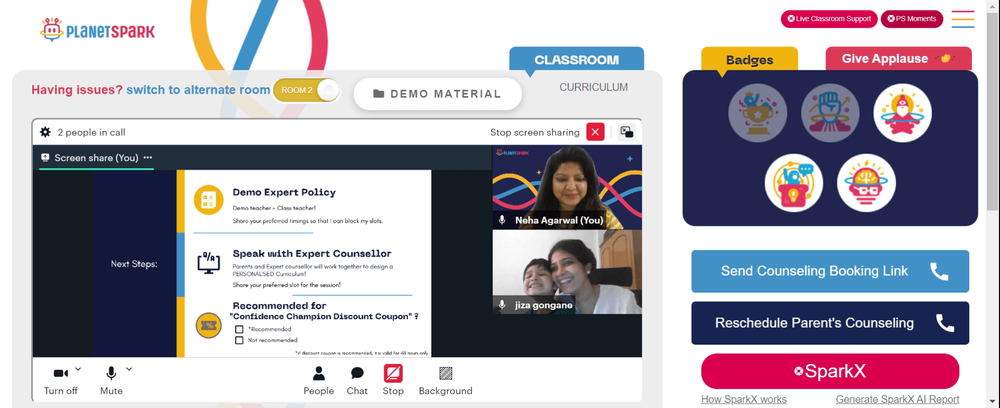
Task: Select jiza gongane video tile
Action: [567, 272]
